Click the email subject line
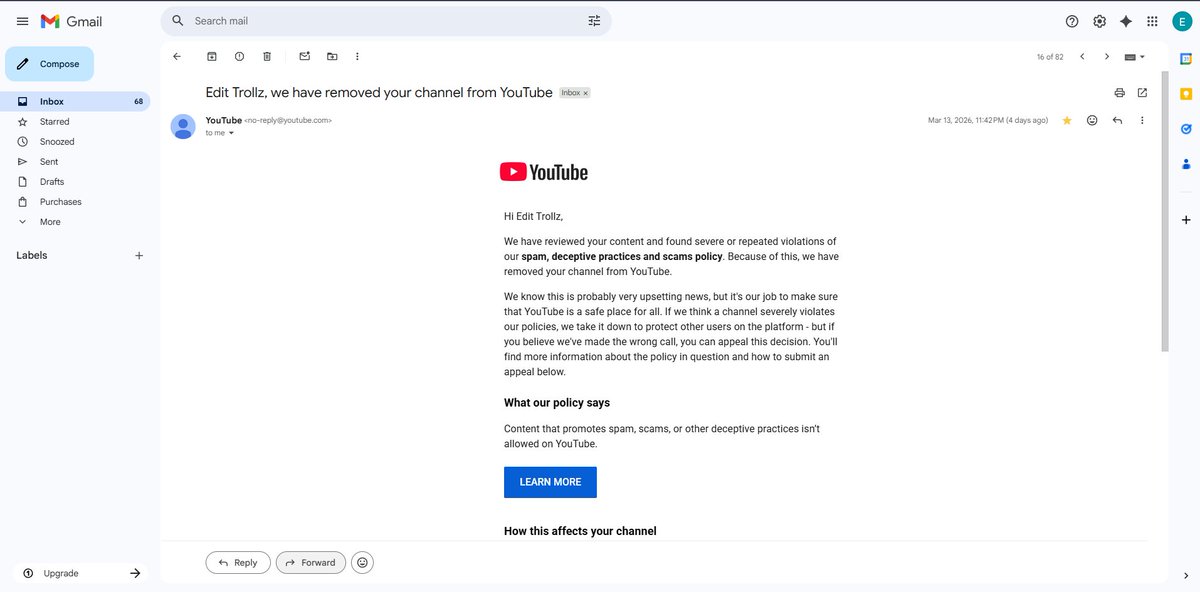 coord(379,93)
